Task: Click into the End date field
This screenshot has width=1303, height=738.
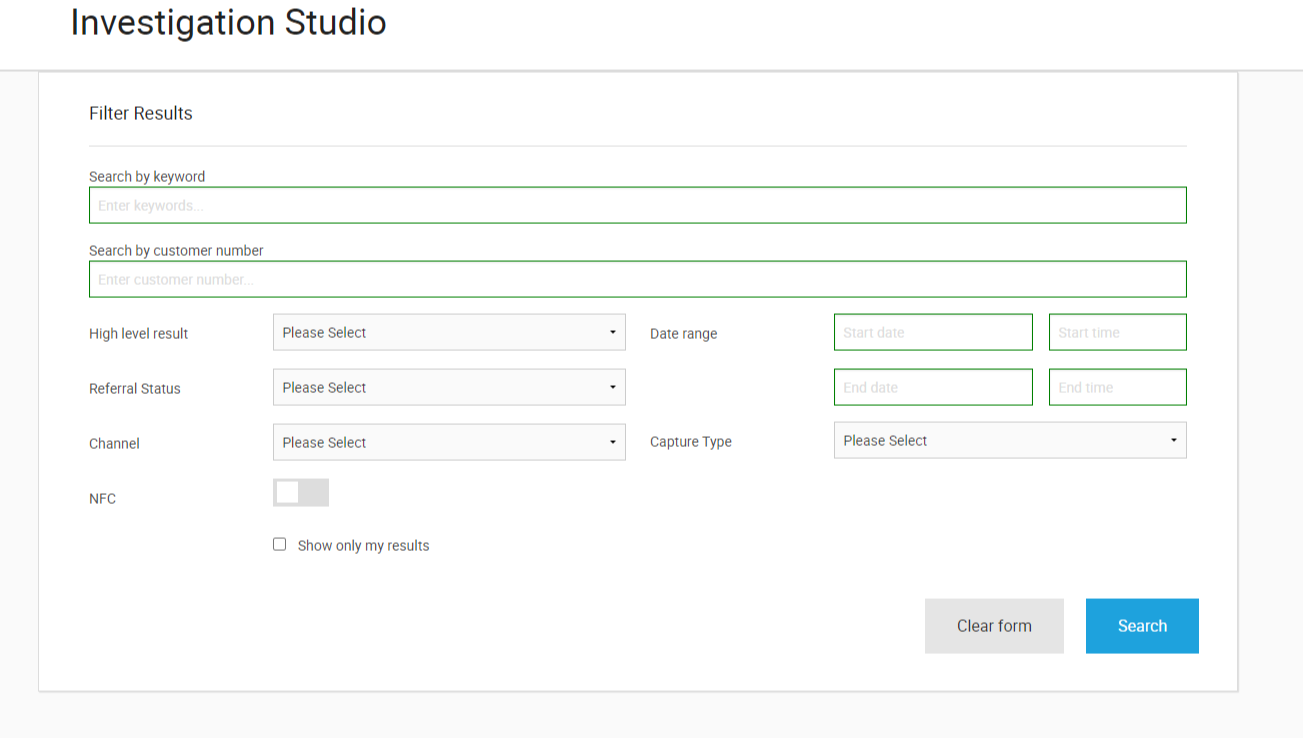Action: (933, 388)
